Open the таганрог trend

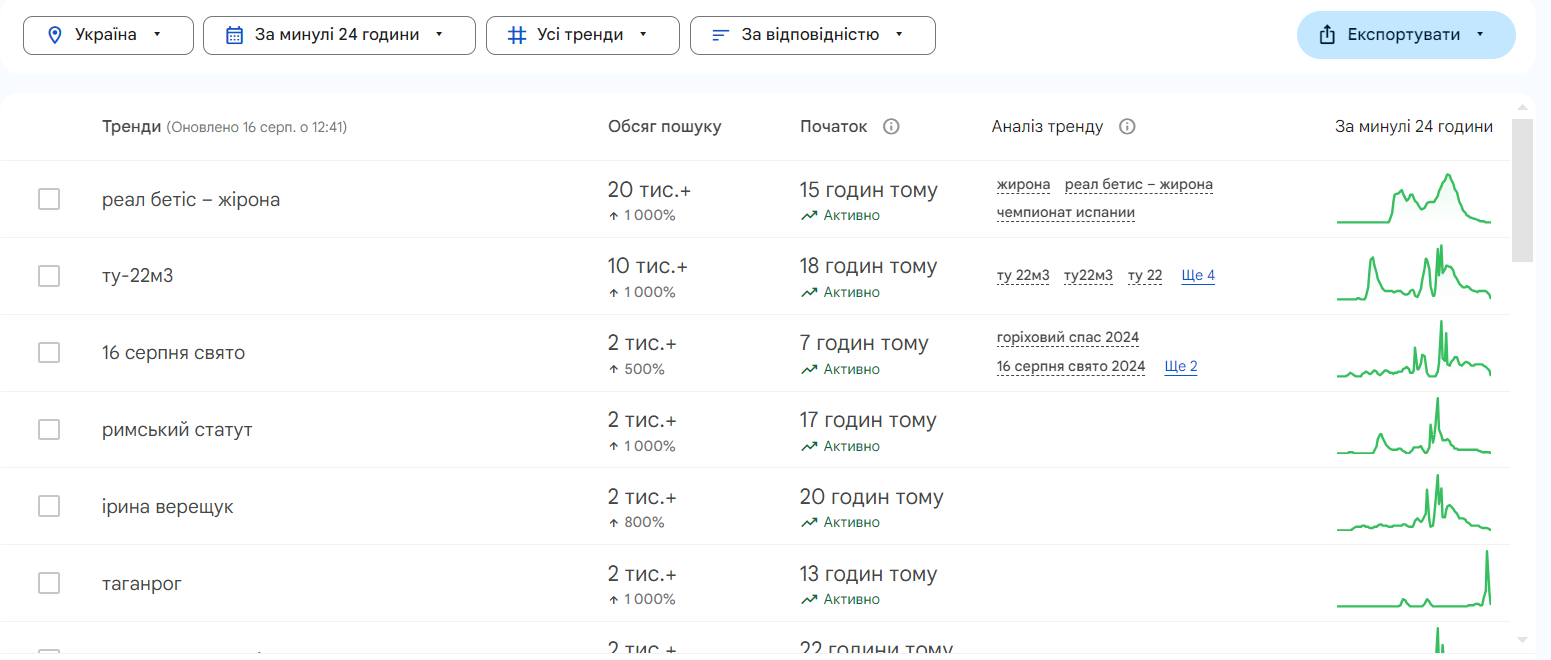click(x=142, y=584)
